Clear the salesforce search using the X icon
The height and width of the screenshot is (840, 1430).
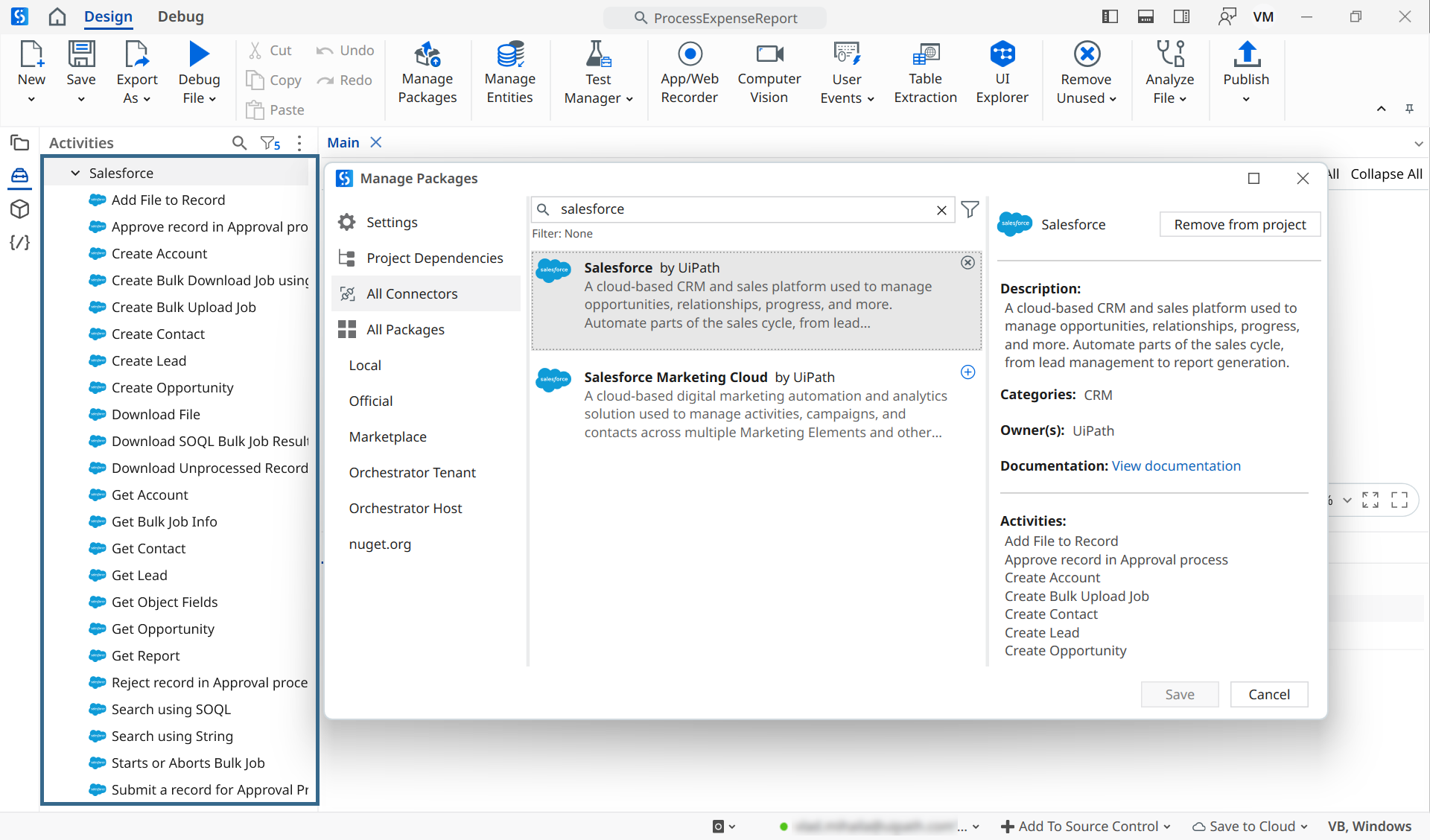tap(941, 209)
